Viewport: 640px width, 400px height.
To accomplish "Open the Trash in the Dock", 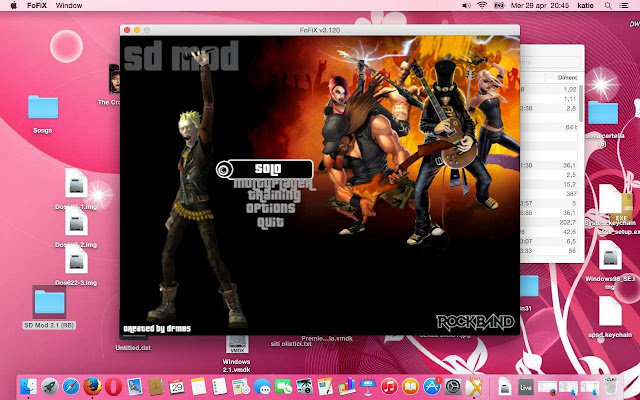I will point(611,386).
